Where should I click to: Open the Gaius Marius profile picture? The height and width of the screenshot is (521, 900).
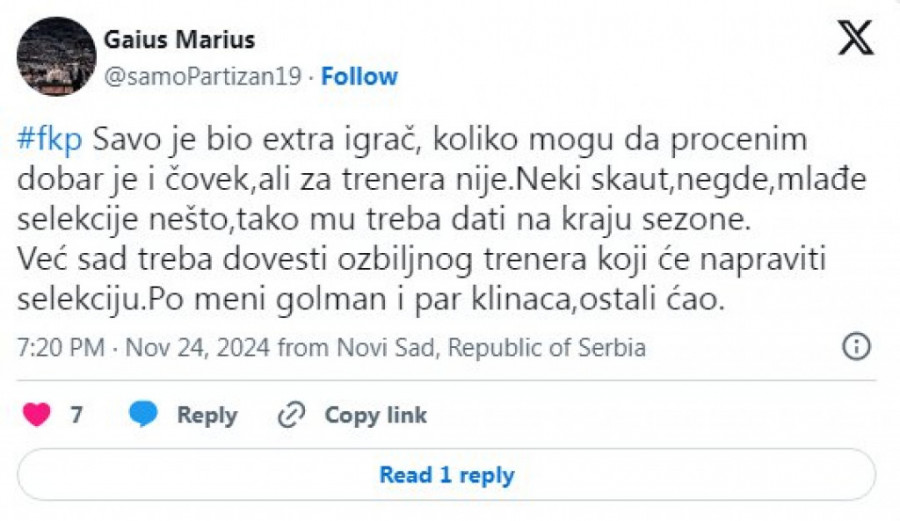[57, 56]
